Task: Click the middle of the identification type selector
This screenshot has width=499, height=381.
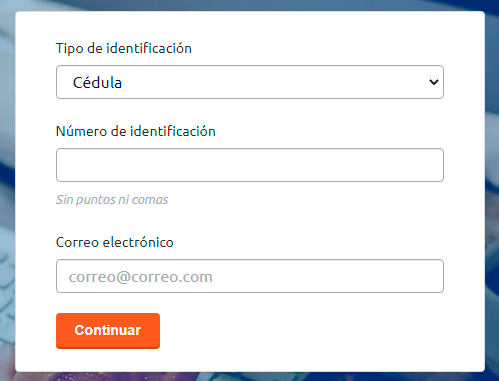Action: coord(250,82)
